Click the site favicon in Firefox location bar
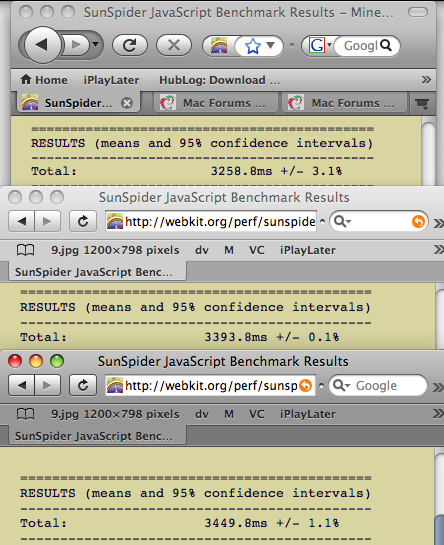The width and height of the screenshot is (444, 545). (x=219, y=46)
